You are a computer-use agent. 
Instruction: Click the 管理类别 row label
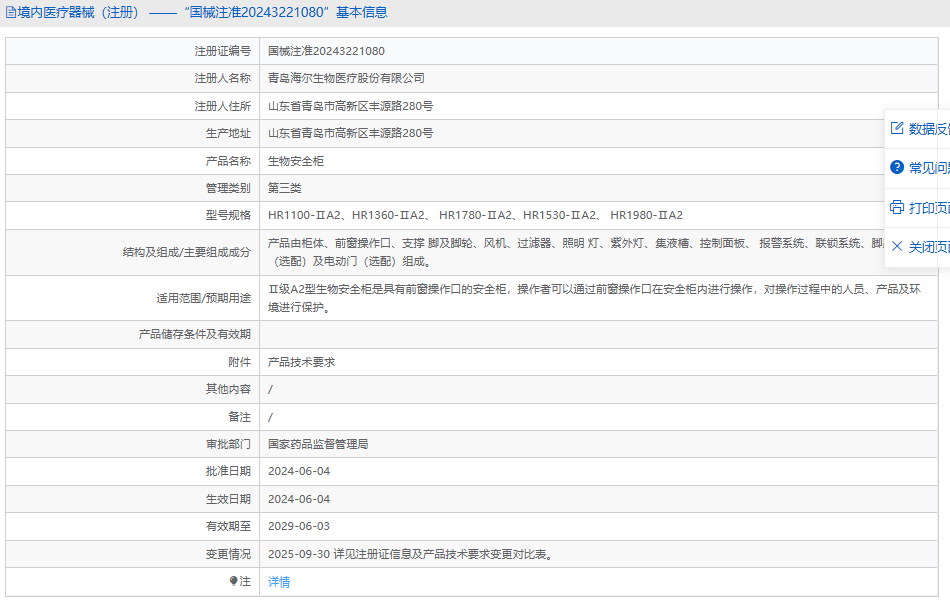(x=228, y=188)
